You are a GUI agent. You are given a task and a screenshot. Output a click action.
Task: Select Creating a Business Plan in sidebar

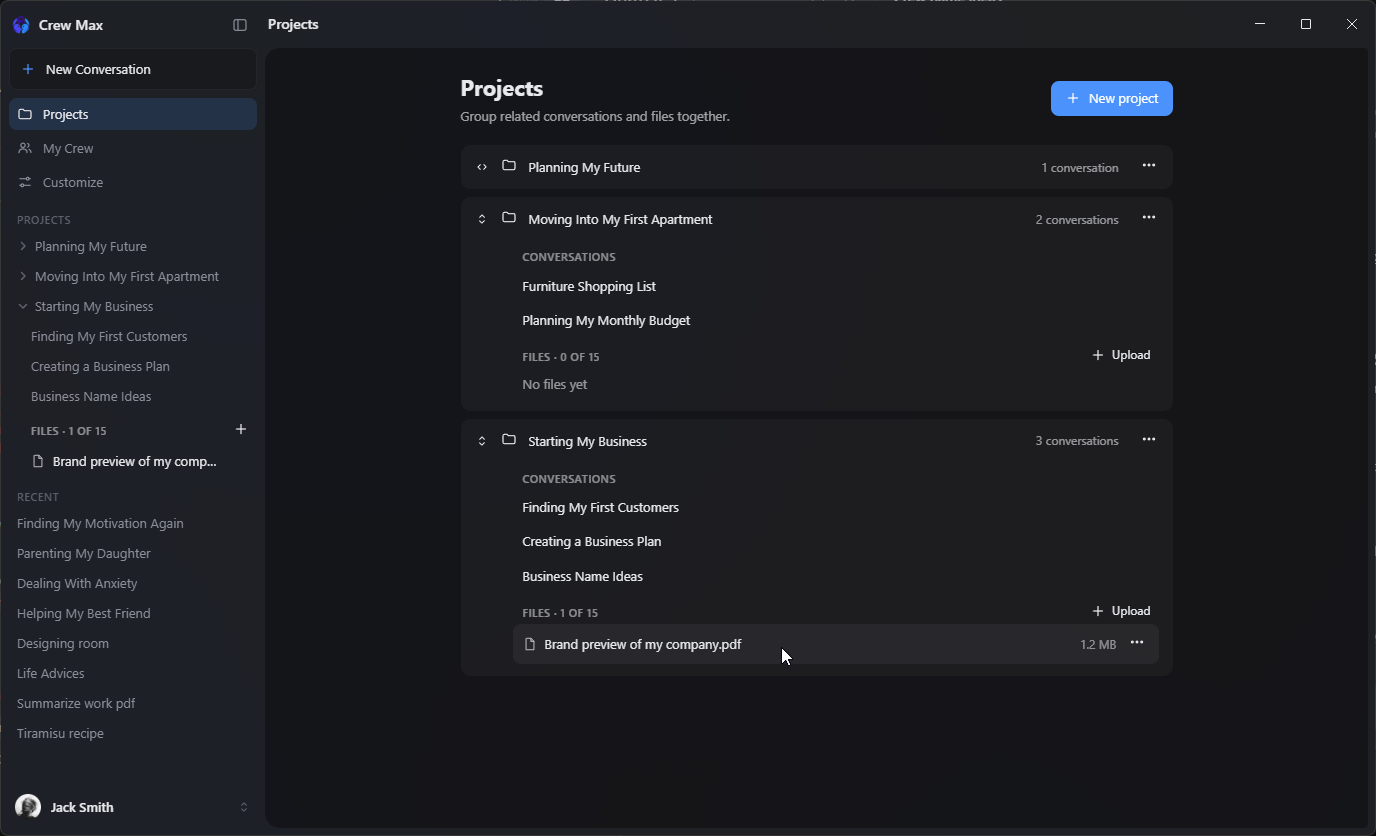pyautogui.click(x=100, y=366)
